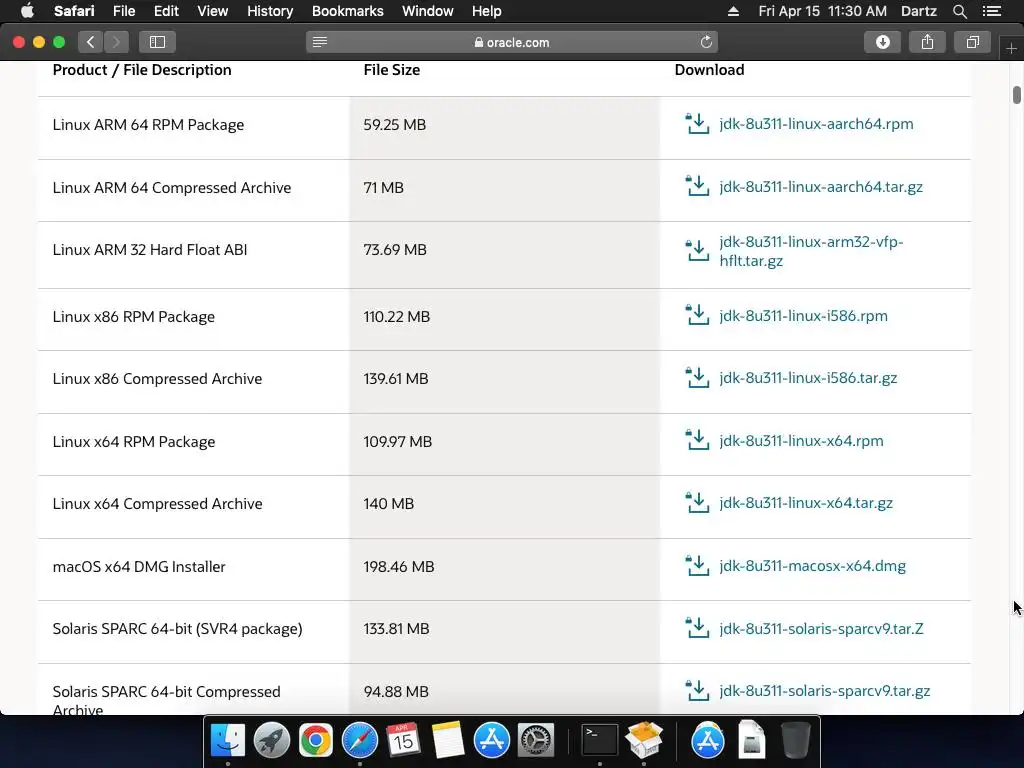Click the jdk-8u311-solaris-sparcv9.tar.gz link
The image size is (1024, 768).
824,690
